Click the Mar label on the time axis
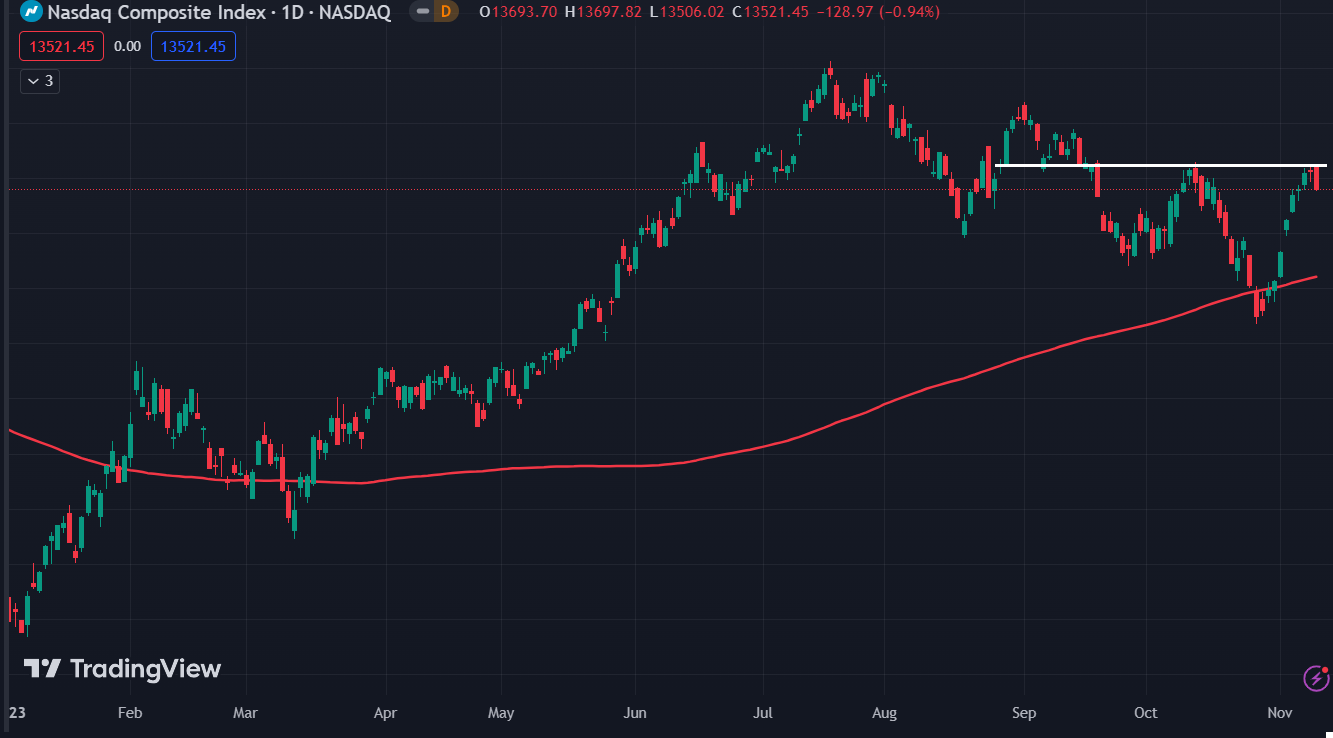 [245, 713]
